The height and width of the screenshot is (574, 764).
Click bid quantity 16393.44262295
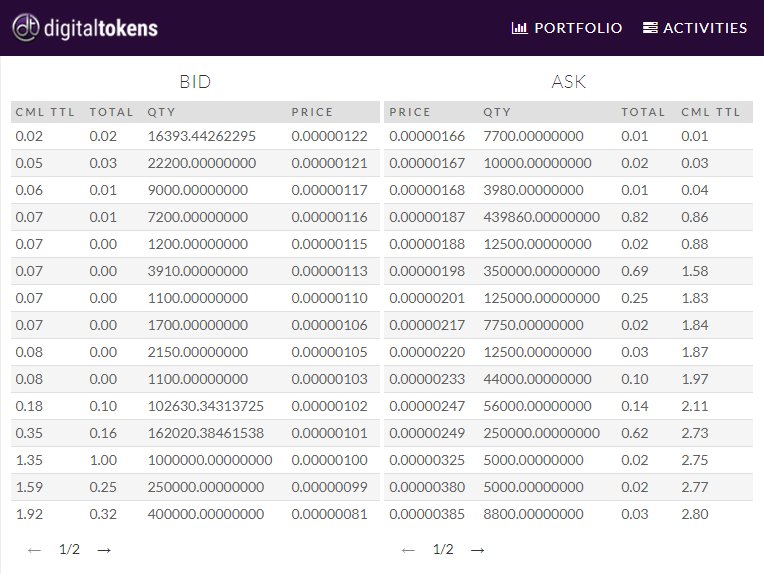pos(202,136)
